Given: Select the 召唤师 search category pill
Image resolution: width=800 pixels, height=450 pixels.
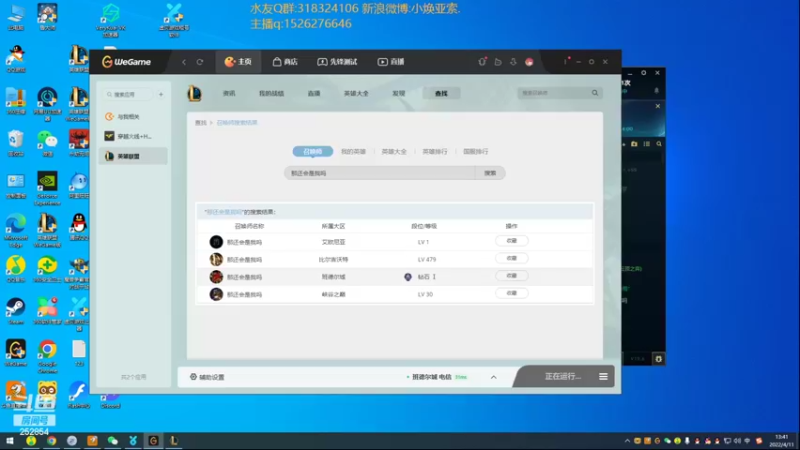Looking at the screenshot, I should (313, 152).
